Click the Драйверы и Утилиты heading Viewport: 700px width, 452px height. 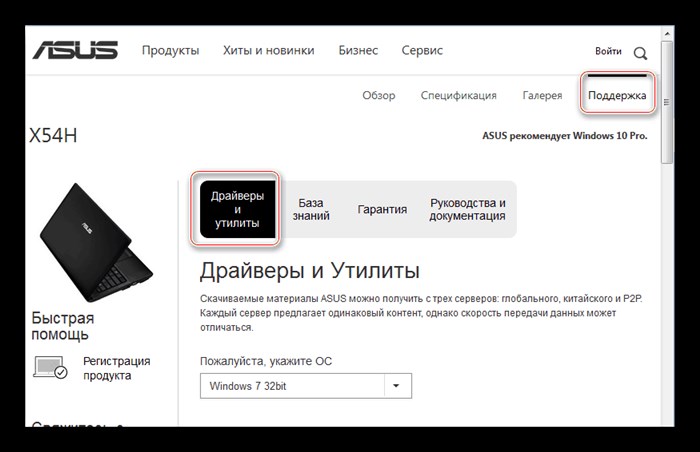coord(309,270)
